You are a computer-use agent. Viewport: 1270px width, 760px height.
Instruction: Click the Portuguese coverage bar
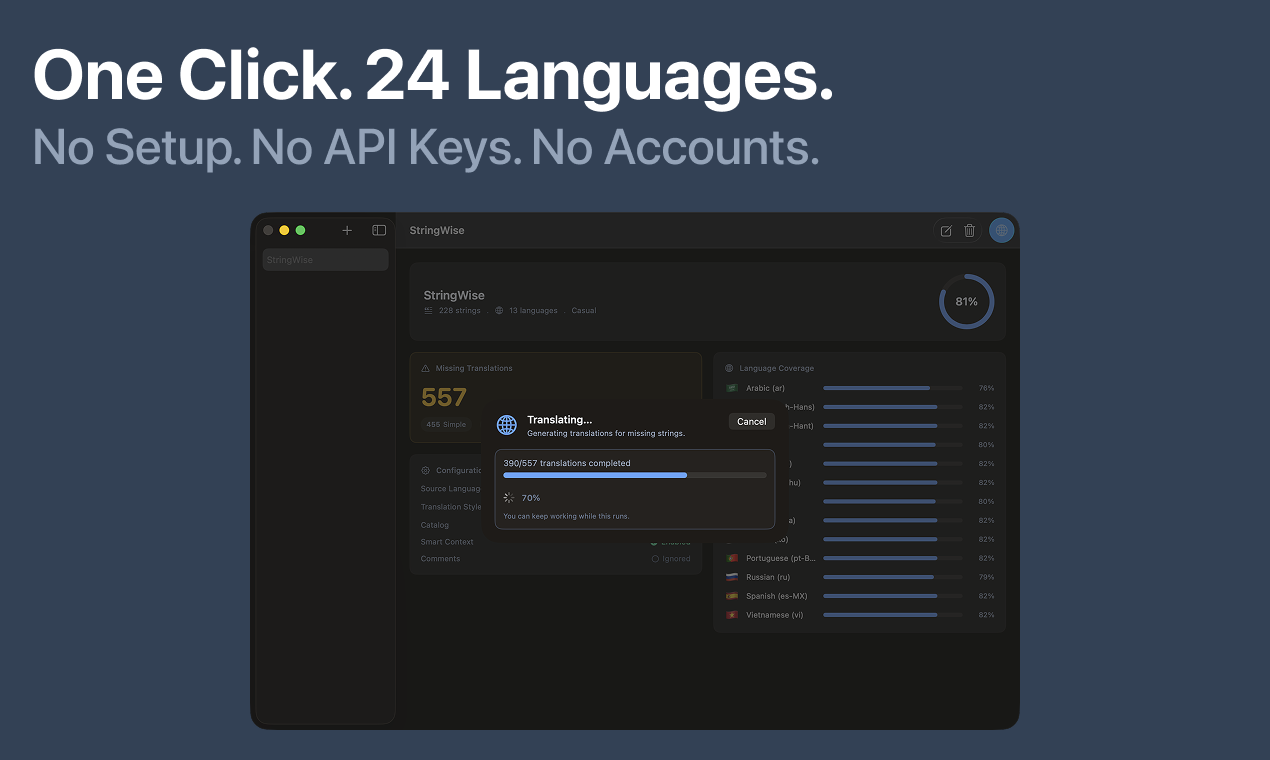893,558
